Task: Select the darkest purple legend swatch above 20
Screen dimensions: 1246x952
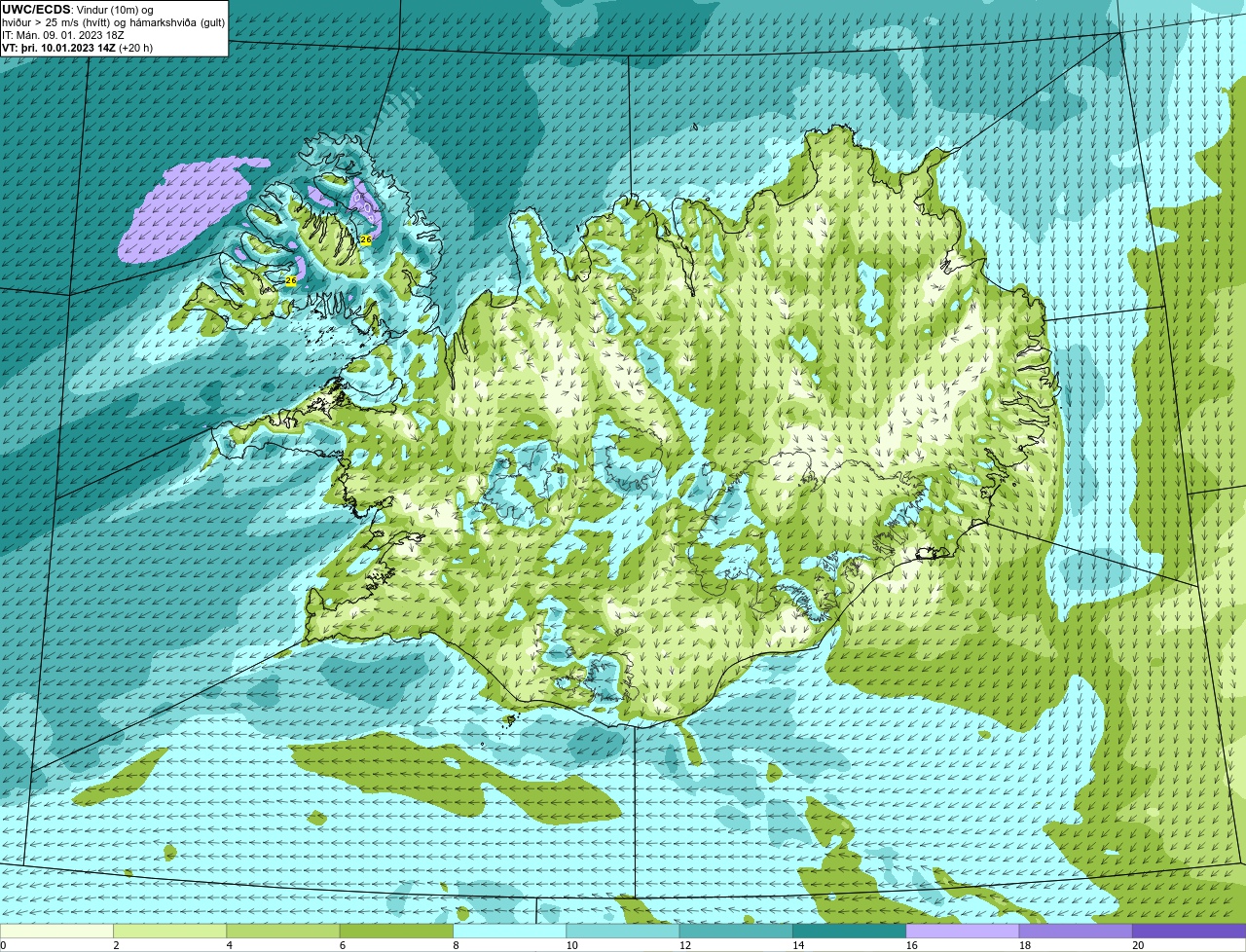Action: tap(1189, 931)
